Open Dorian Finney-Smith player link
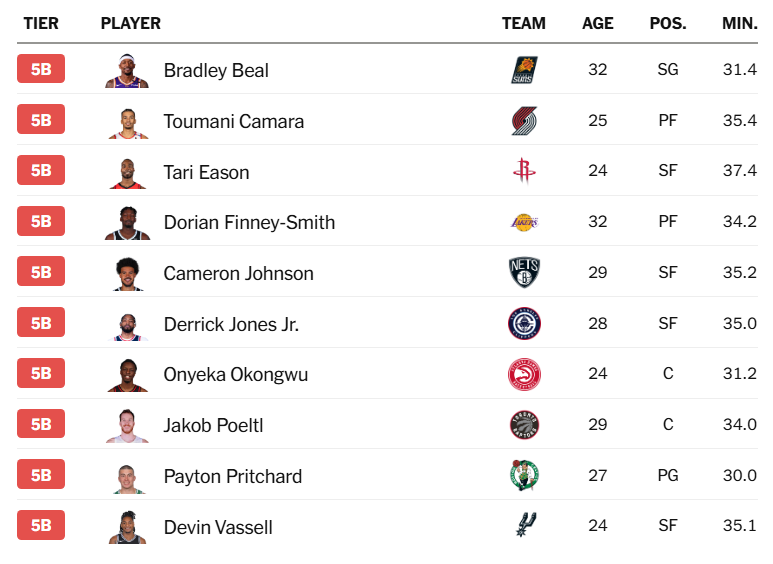This screenshot has height=564, width=773. (x=249, y=222)
